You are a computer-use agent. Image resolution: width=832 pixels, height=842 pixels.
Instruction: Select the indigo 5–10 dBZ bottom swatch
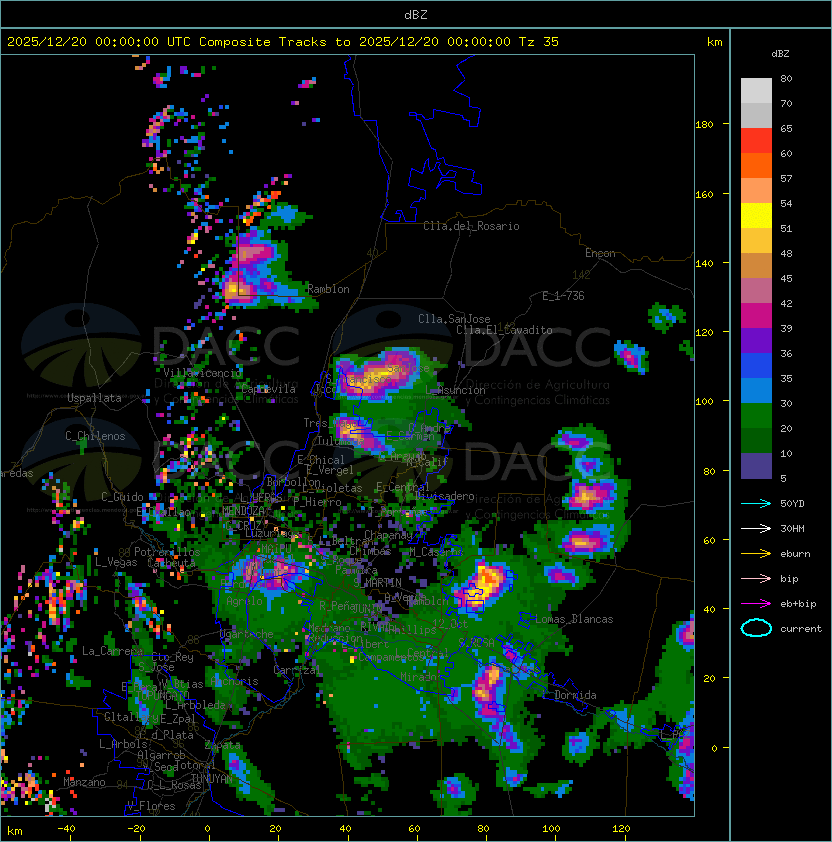[x=756, y=466]
